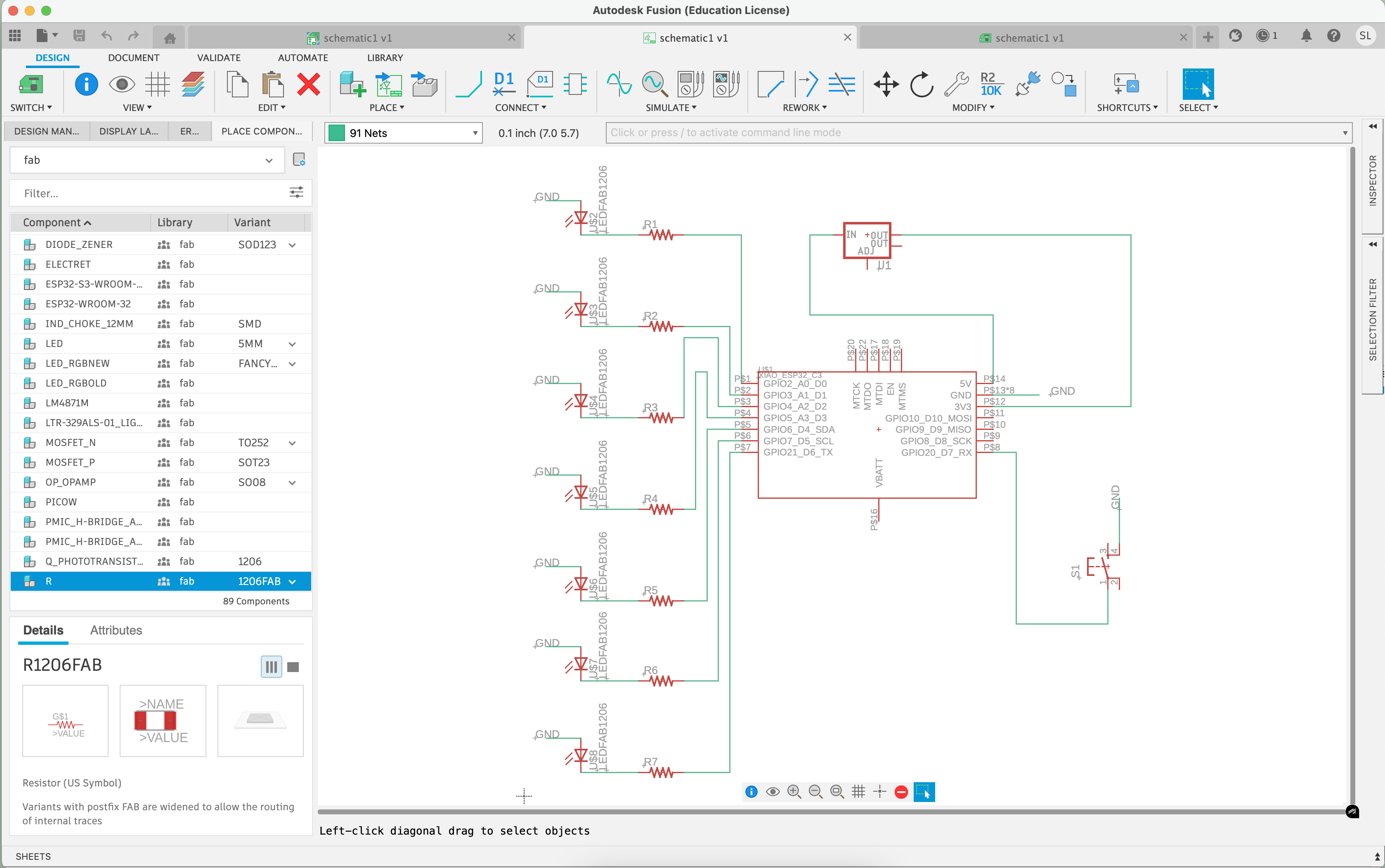
Task: Switch to the VALIDATE ribbon tab
Action: [x=219, y=57]
